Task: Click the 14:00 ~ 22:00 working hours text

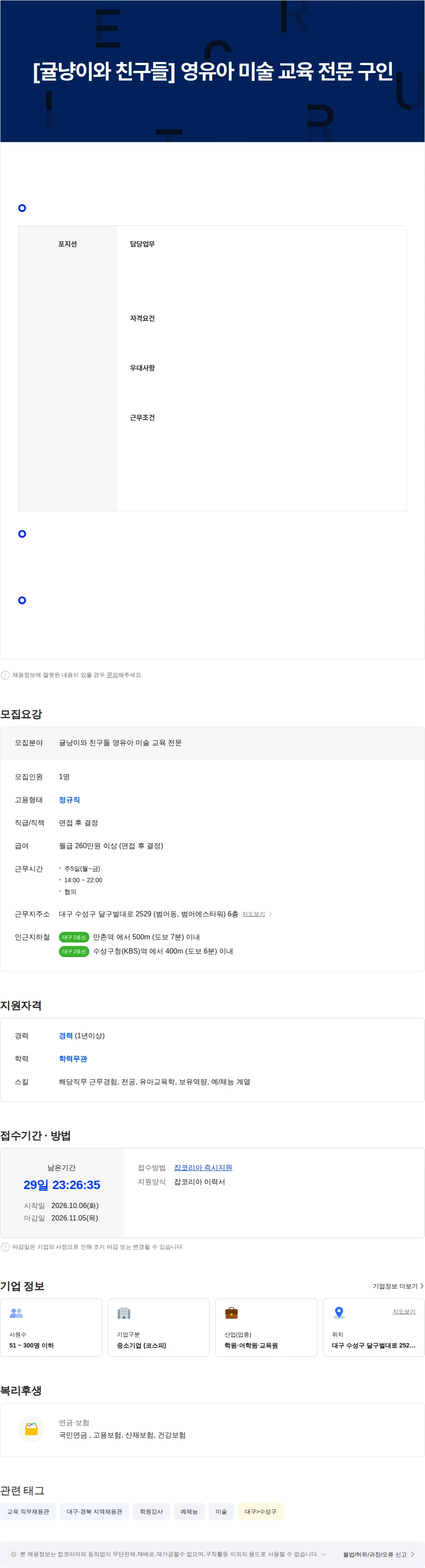Action: pos(83,880)
